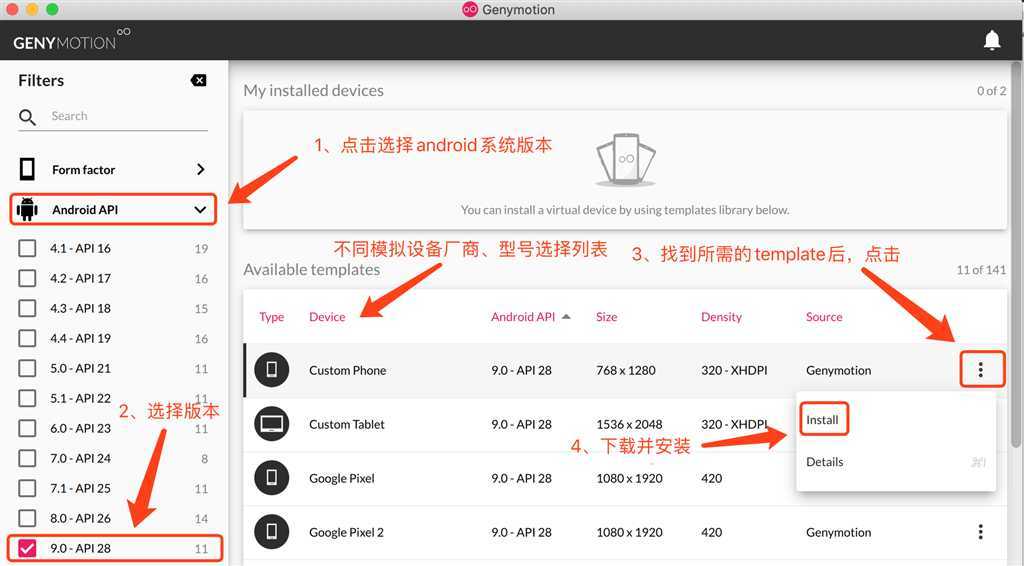Sort templates by Type column
Screen dimensions: 1024x566
tap(272, 317)
